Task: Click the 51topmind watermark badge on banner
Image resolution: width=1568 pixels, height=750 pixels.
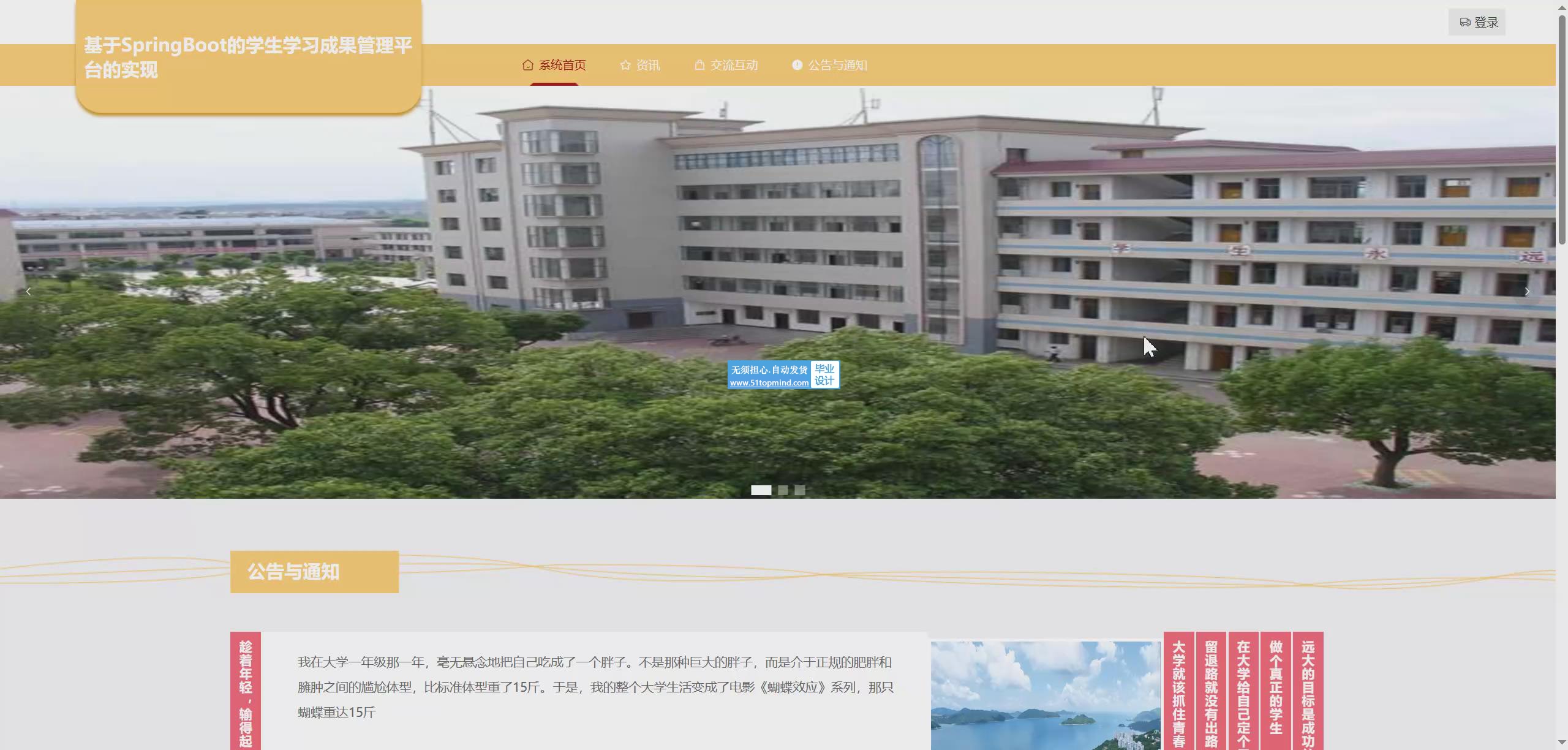Action: (783, 375)
